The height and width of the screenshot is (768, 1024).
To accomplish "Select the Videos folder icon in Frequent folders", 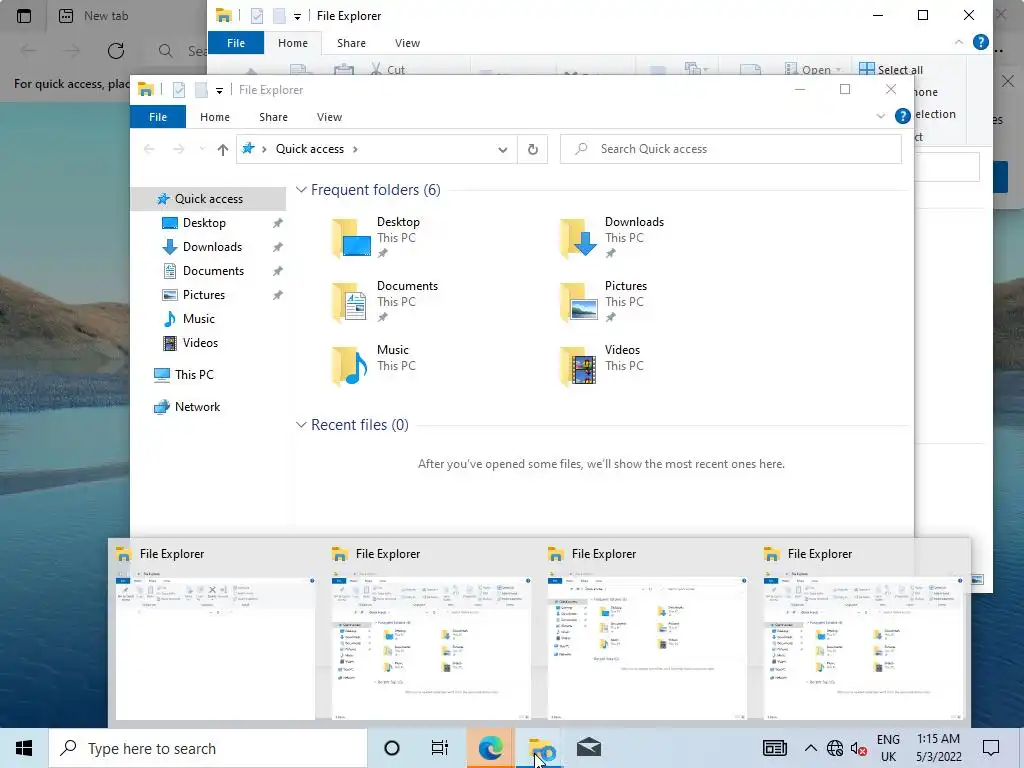I will [x=579, y=366].
